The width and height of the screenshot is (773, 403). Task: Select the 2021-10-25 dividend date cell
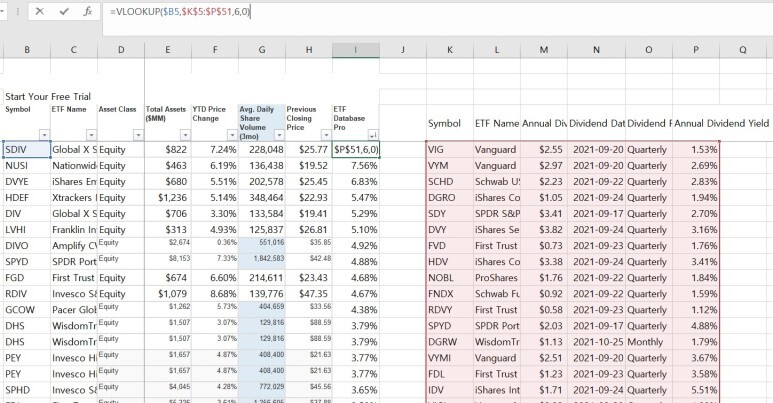[597, 342]
